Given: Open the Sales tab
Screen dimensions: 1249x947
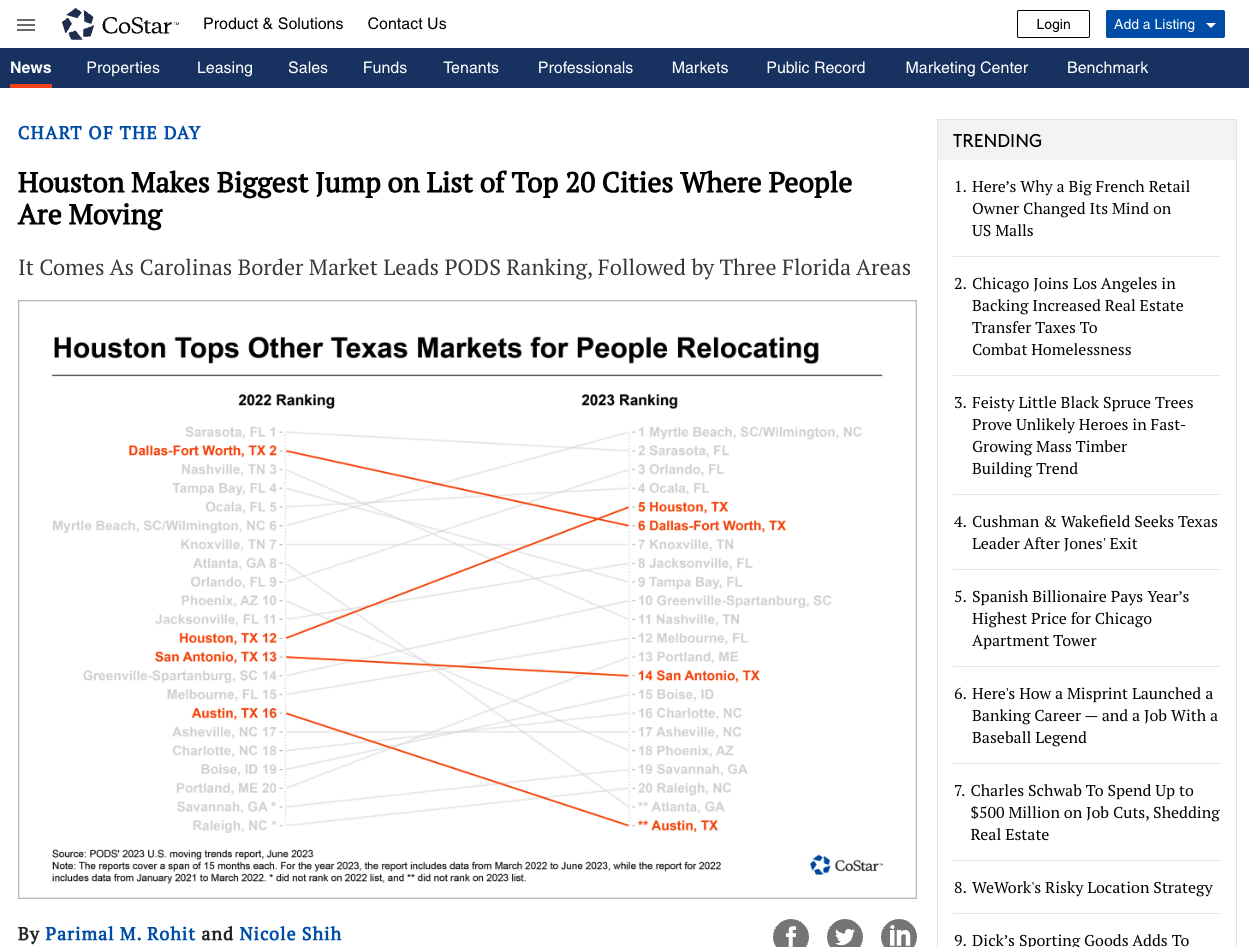Looking at the screenshot, I should click(x=308, y=68).
